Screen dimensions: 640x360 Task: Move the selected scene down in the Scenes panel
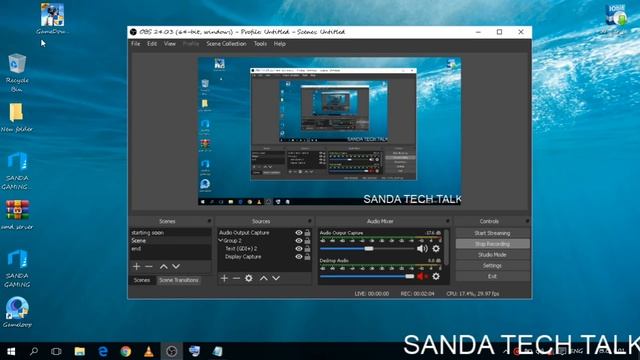[176, 267]
